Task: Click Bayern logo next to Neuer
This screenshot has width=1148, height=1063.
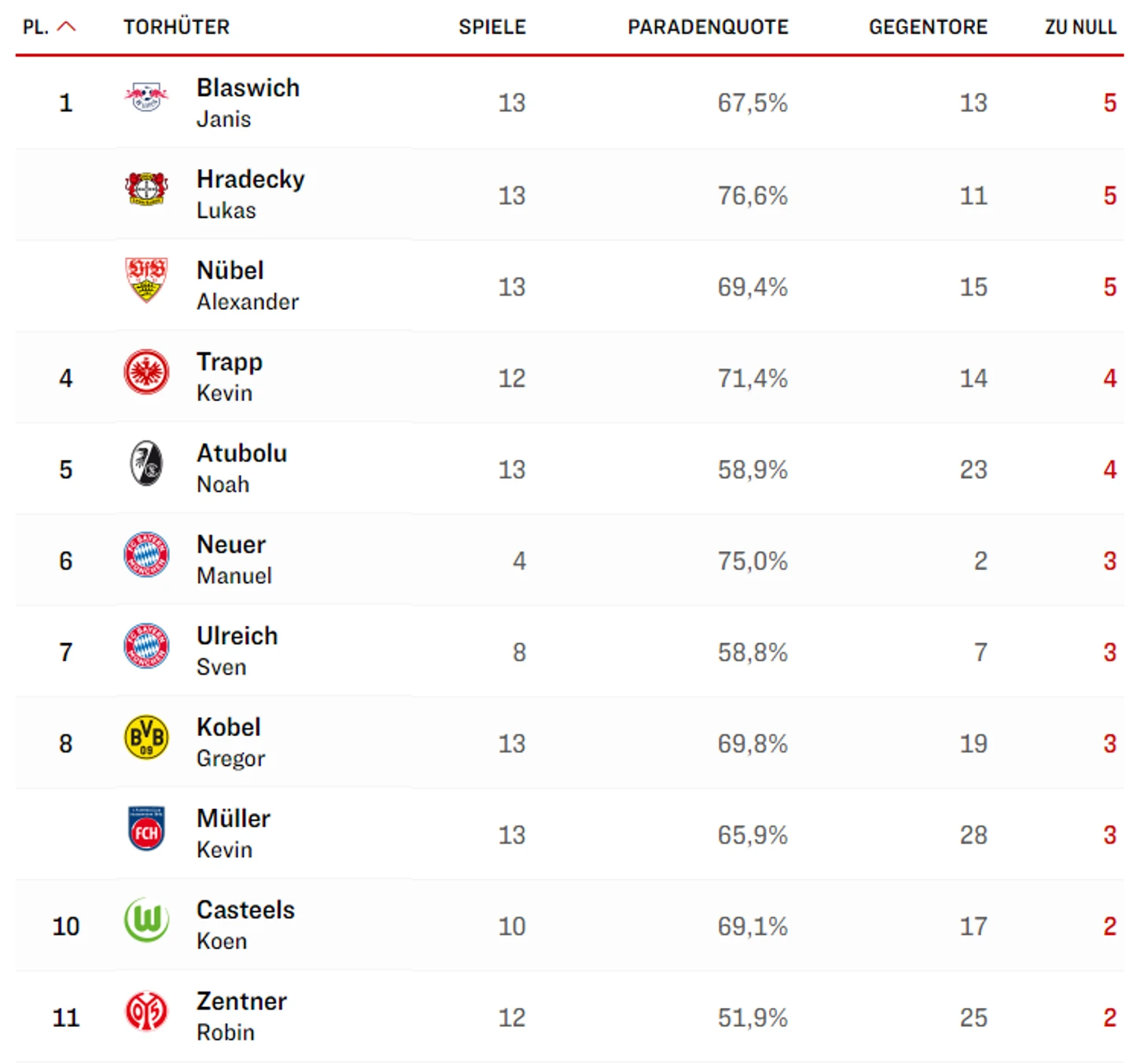Action: pos(146,554)
